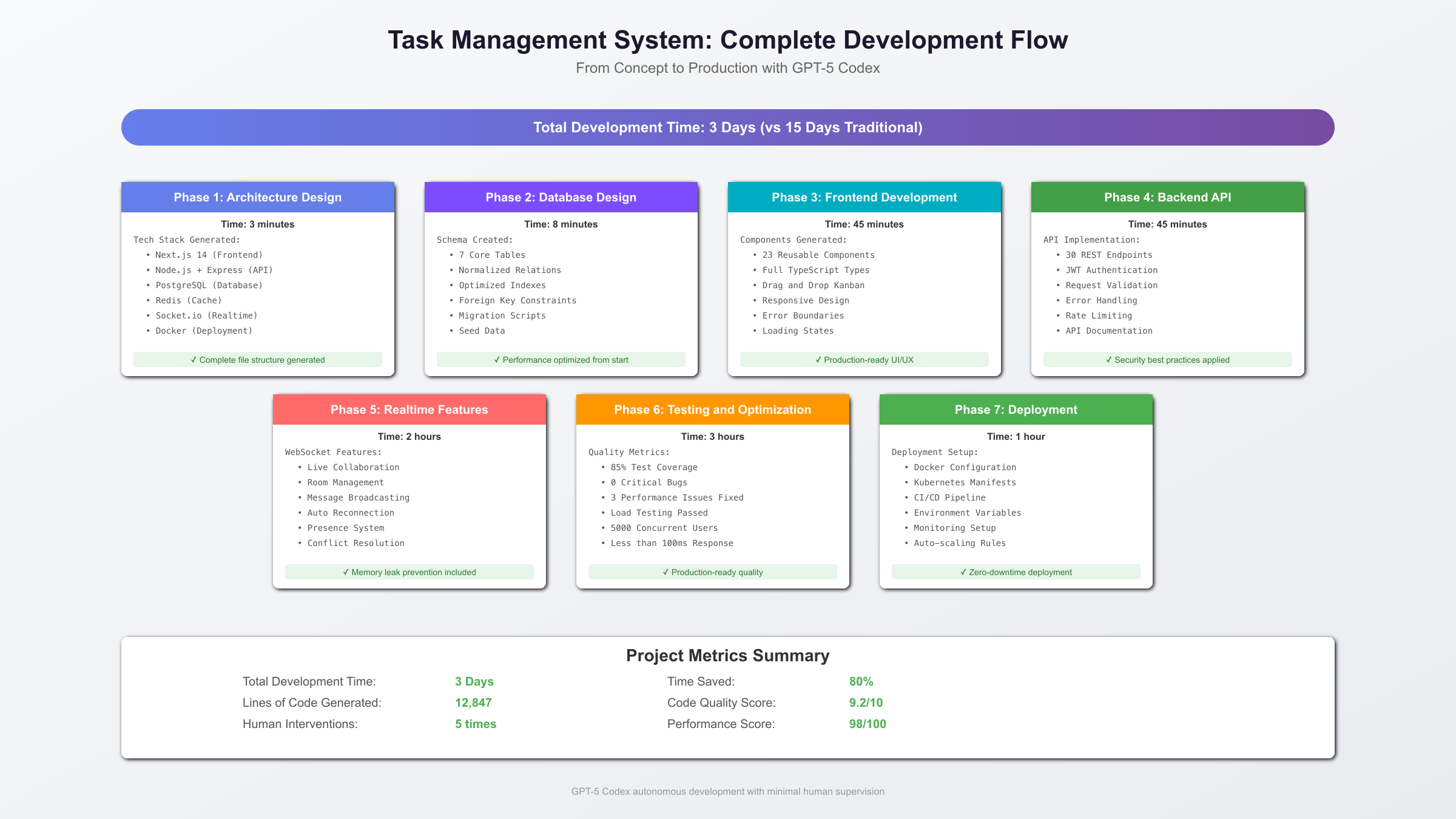Screen dimensions: 1456x819
Task: Click the '9.2/10' code quality value
Action: tap(866, 703)
